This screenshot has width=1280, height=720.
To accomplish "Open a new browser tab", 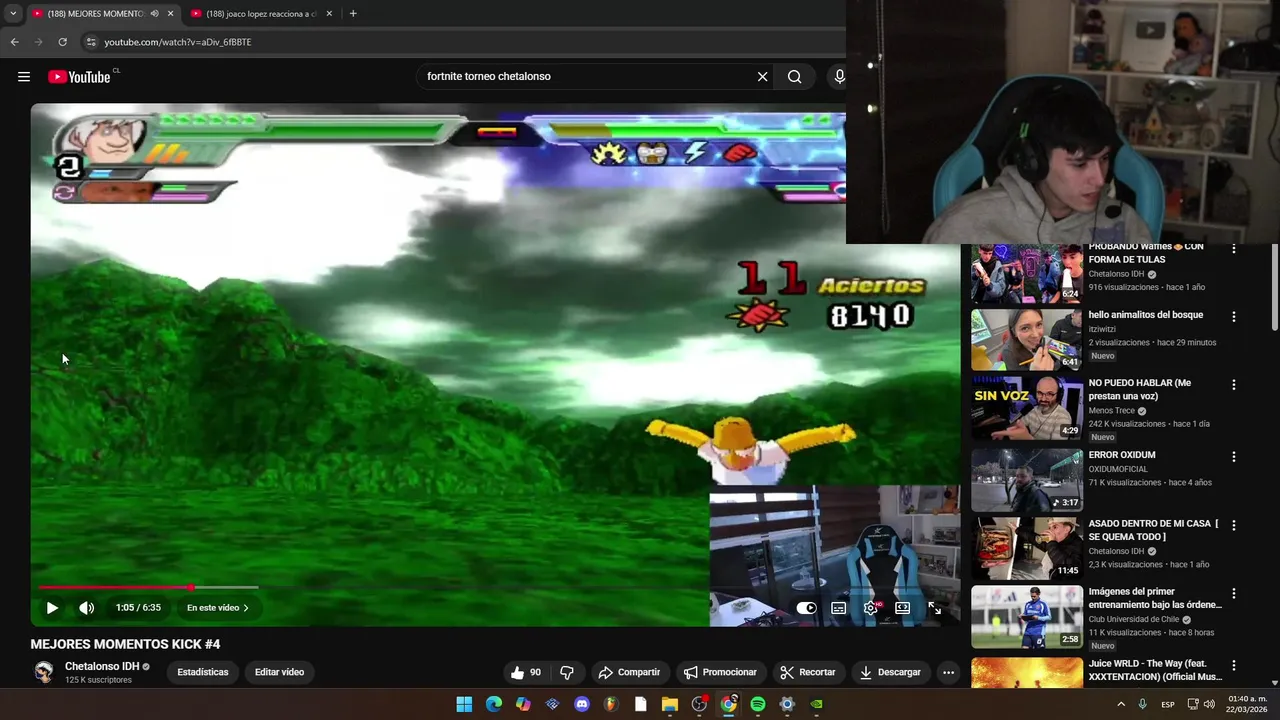I will point(353,14).
